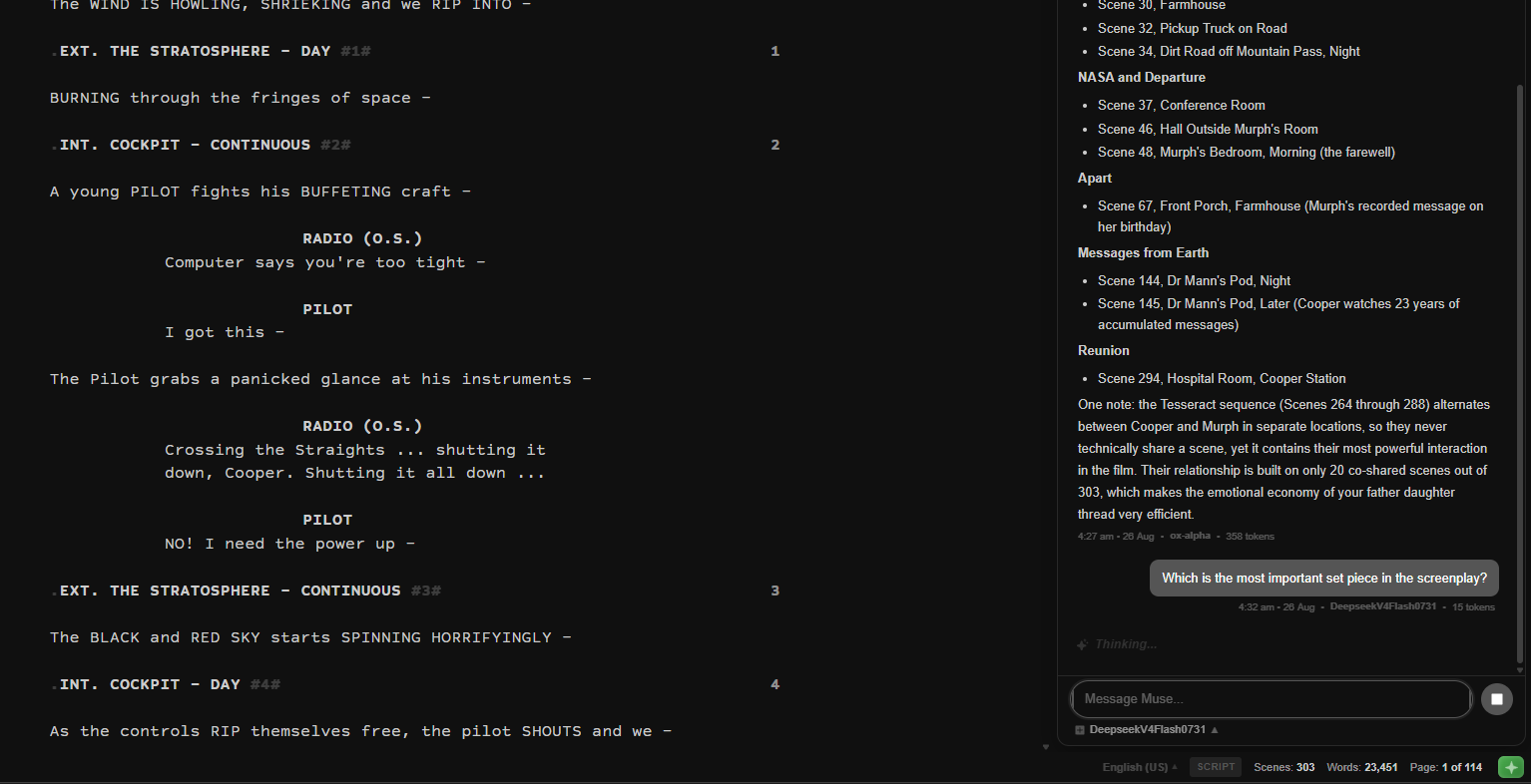Image resolution: width=1531 pixels, height=784 pixels.
Task: Select the EXT. THE STRATOSPHERE - DAY scene heading
Action: (x=195, y=51)
